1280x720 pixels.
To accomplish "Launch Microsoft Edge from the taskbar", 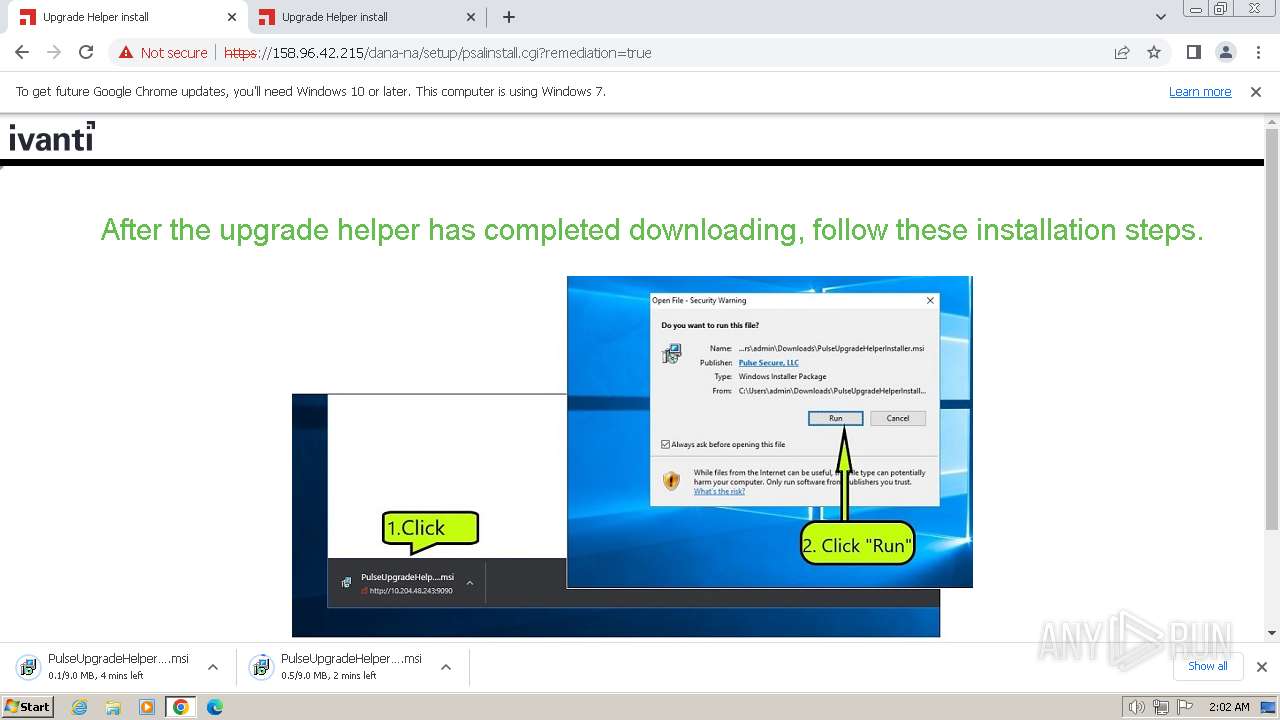I will click(215, 707).
